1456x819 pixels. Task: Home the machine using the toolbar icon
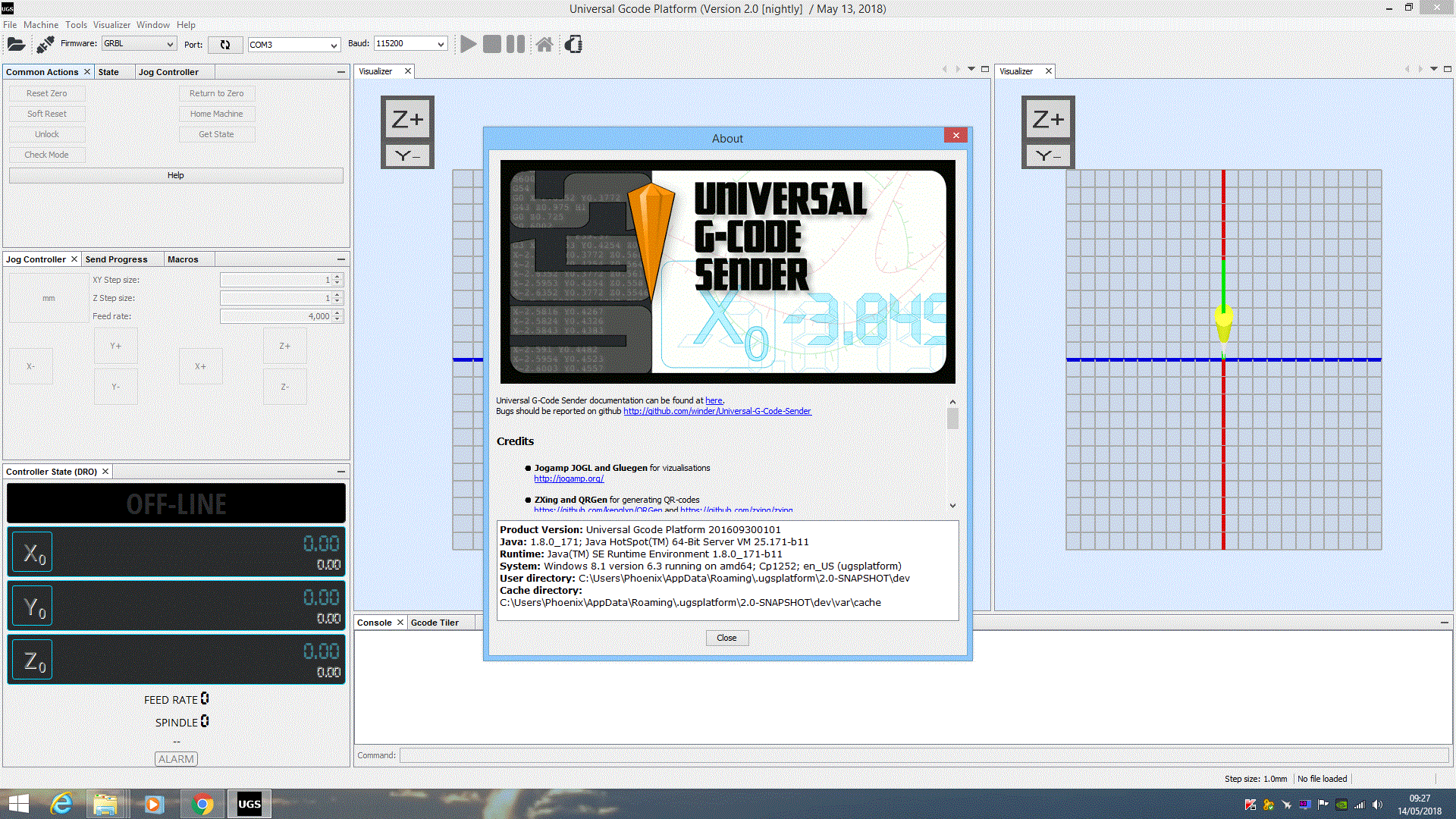coord(544,44)
